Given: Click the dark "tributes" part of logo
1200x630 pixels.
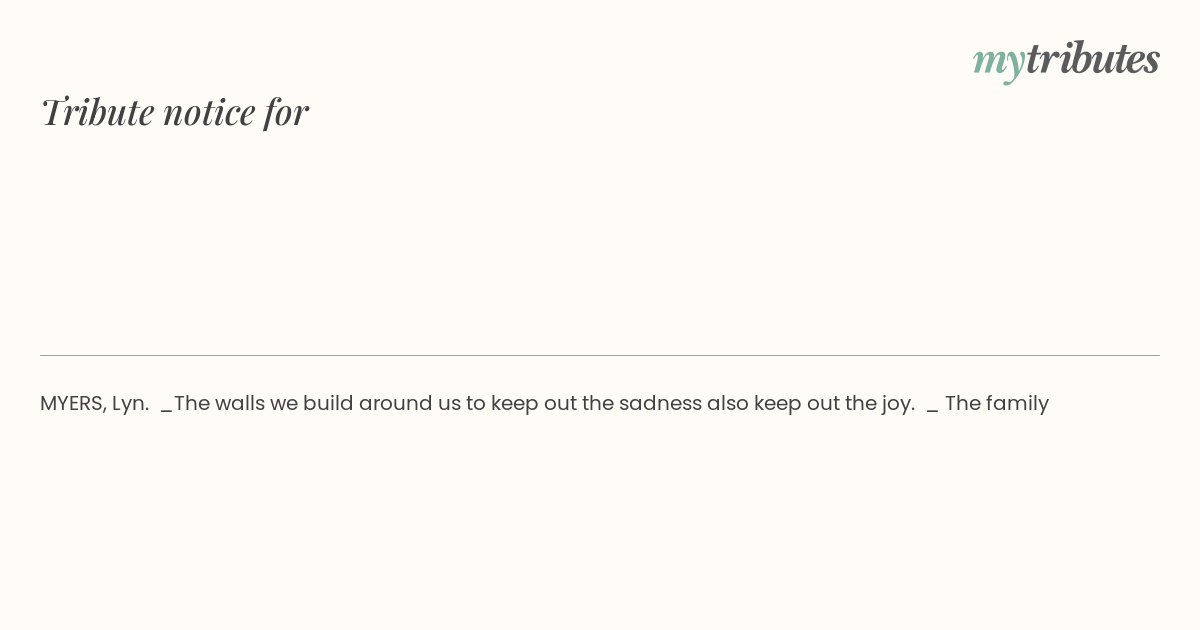Looking at the screenshot, I should (x=1092, y=59).
